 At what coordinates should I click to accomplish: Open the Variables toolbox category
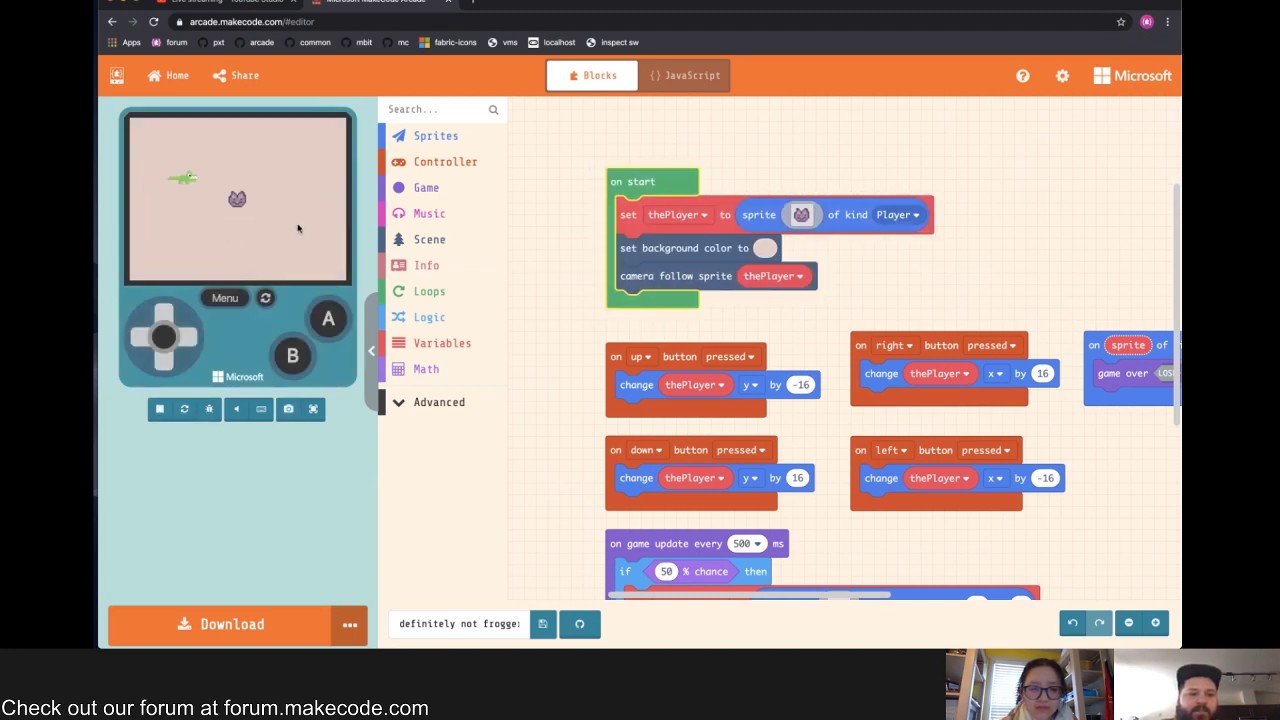point(442,344)
